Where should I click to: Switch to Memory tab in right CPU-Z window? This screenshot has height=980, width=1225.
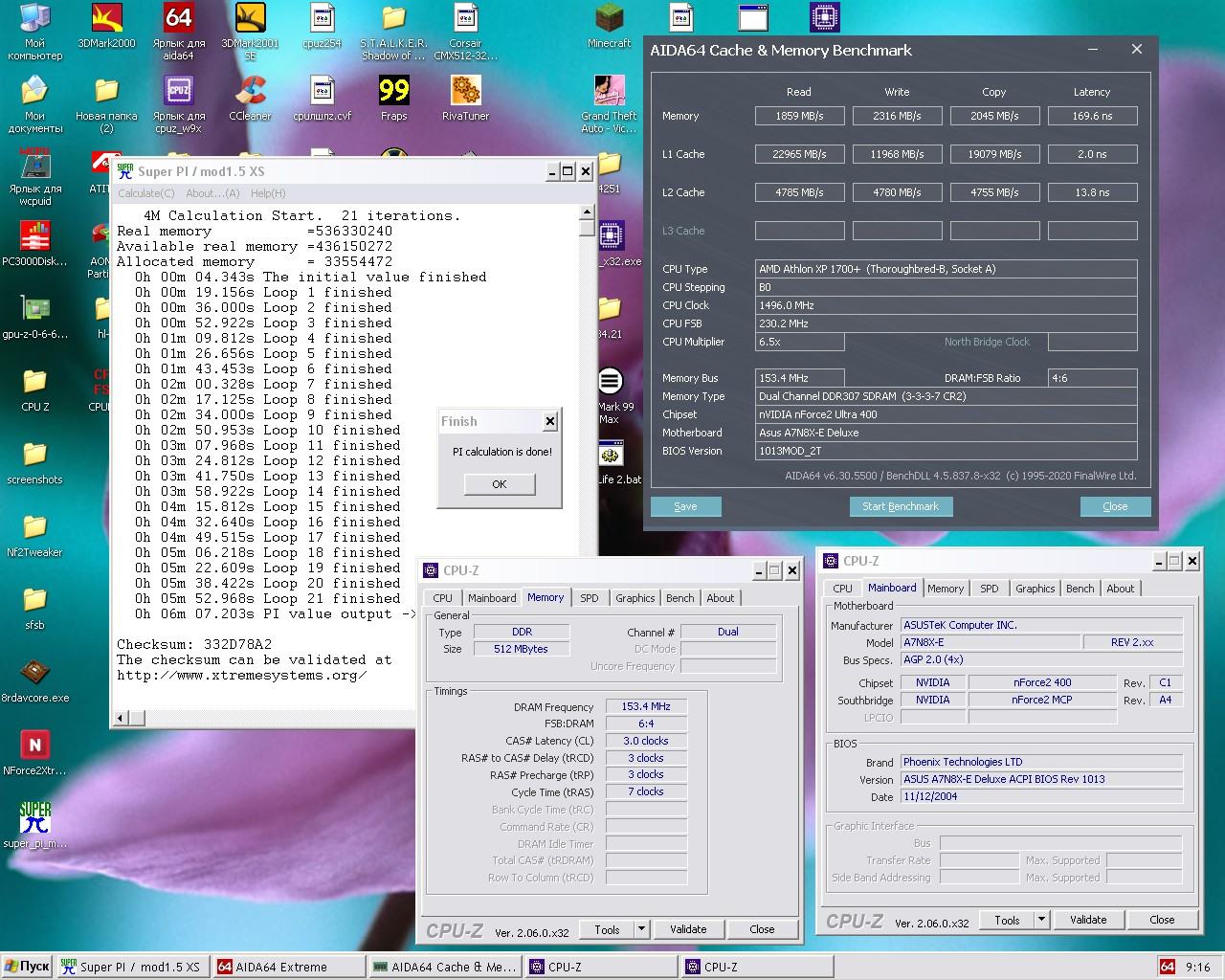pos(946,589)
